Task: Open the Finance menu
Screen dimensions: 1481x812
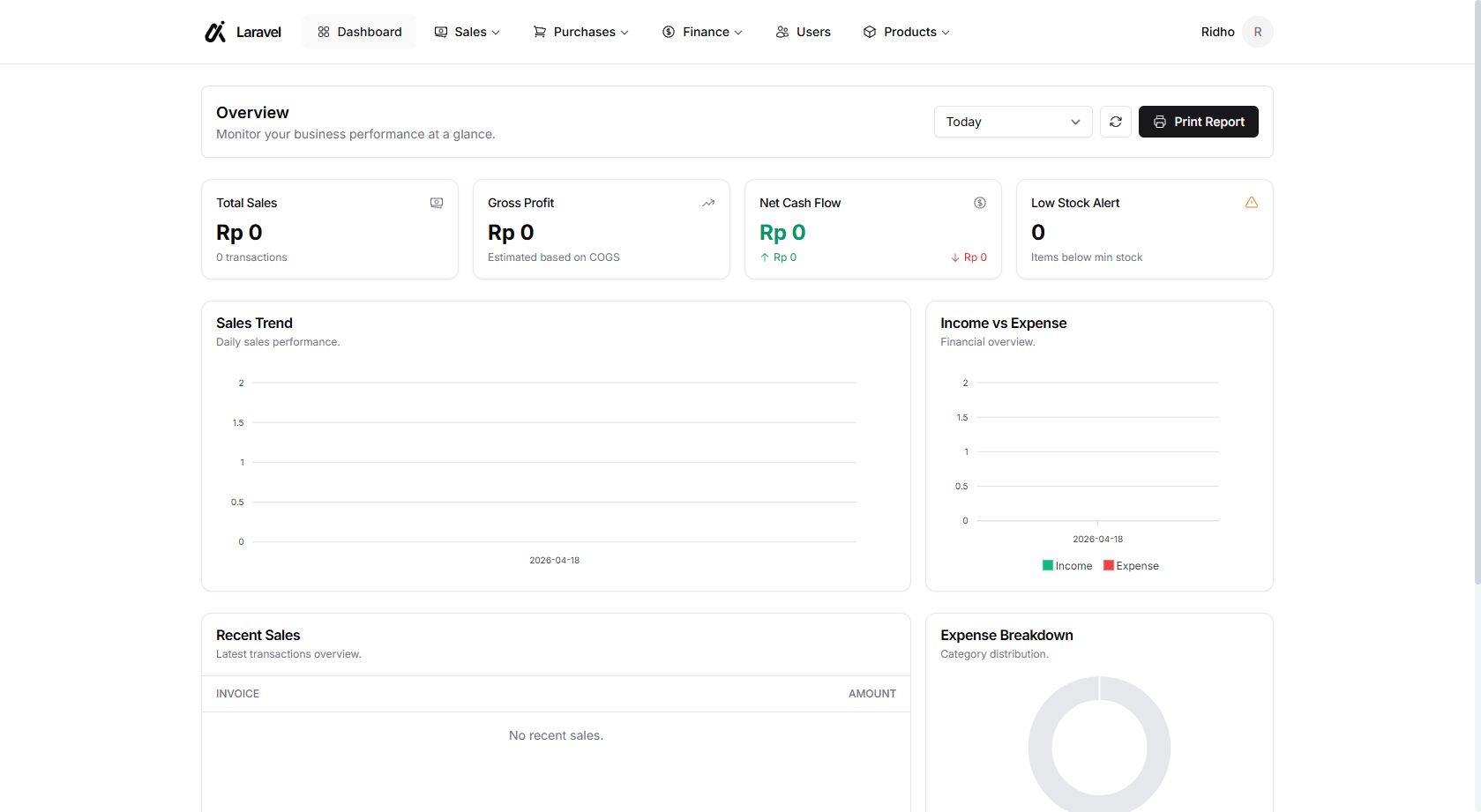Action: [703, 32]
